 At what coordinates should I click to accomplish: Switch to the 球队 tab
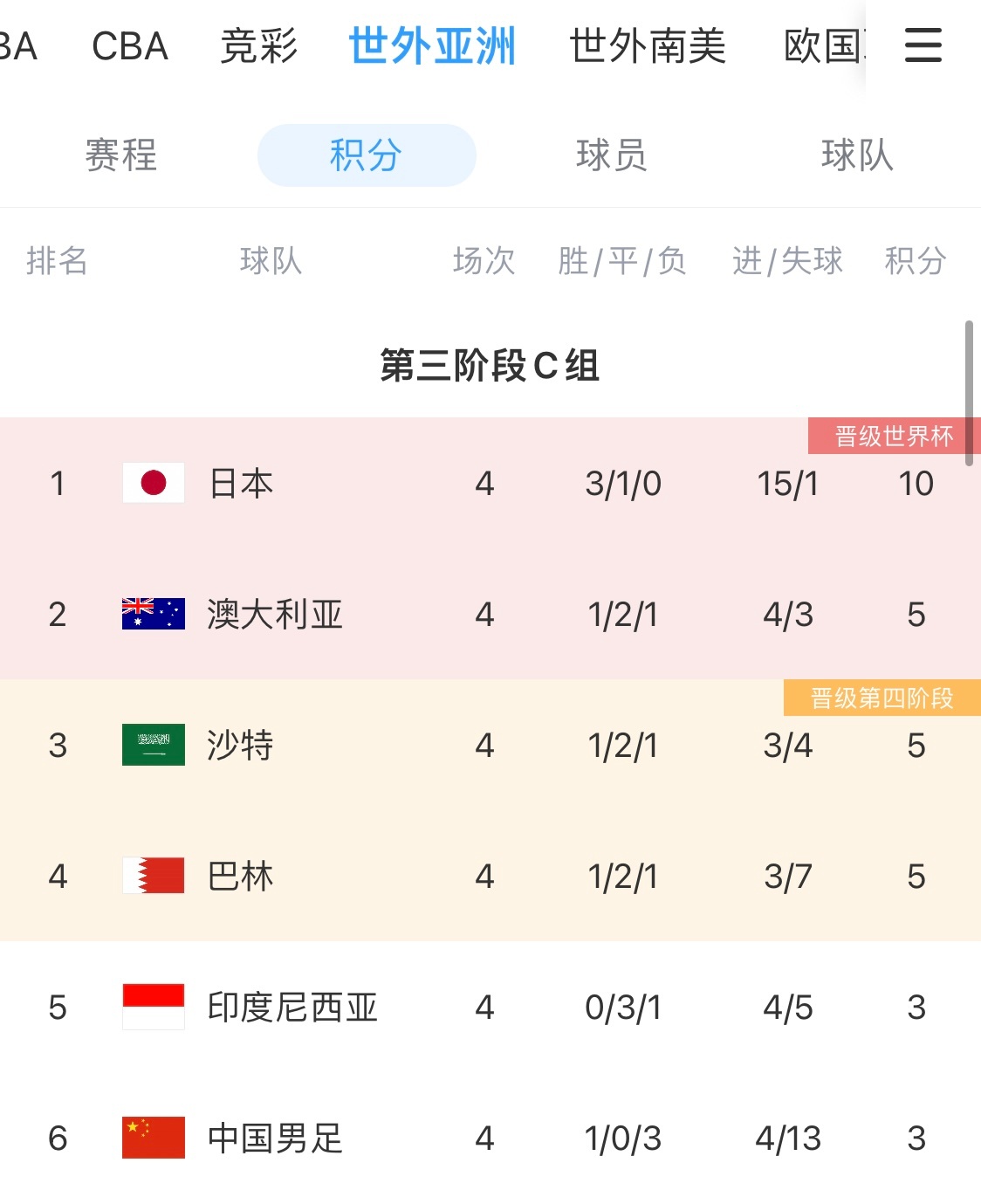point(854,155)
